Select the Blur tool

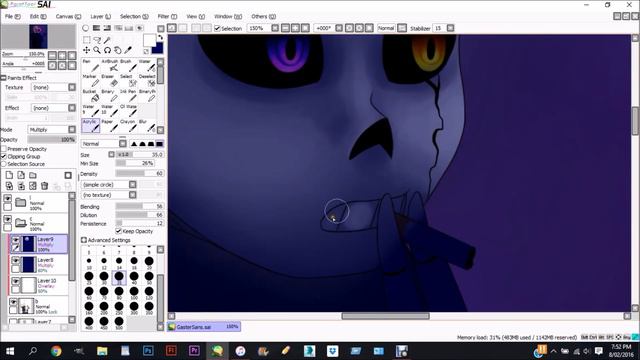(x=147, y=126)
